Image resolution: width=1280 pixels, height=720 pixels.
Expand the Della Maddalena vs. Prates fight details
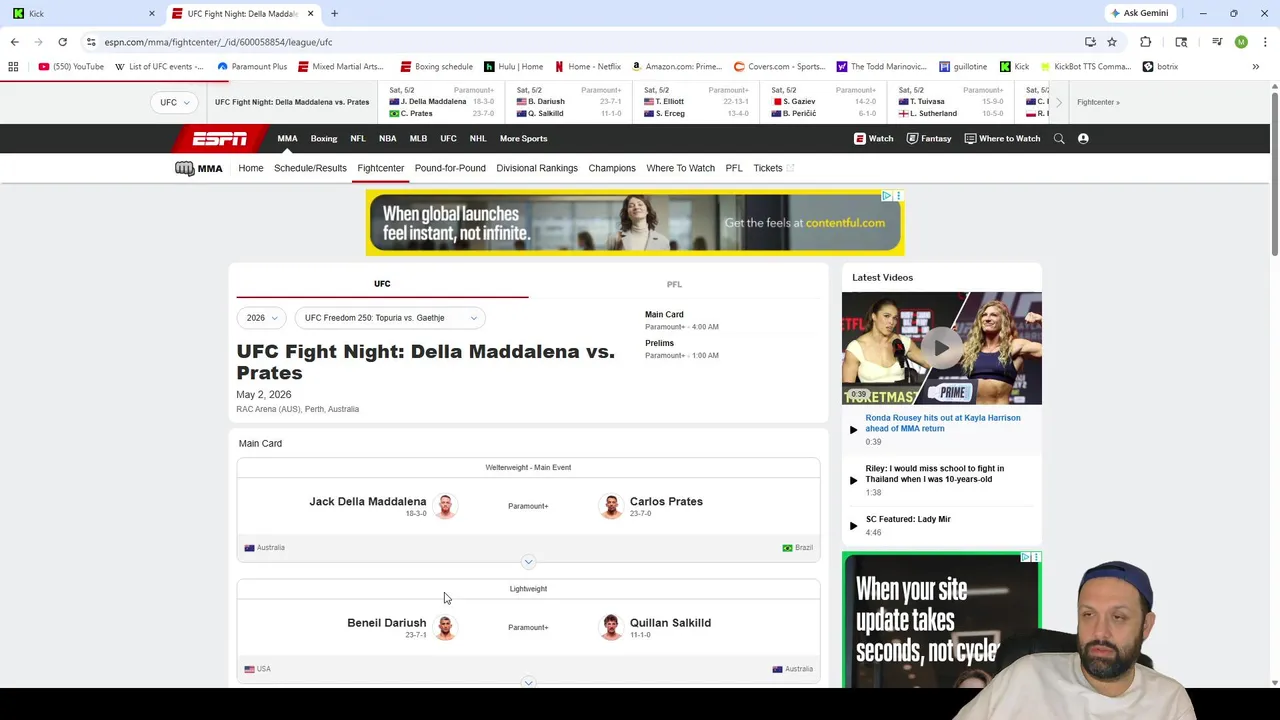(528, 562)
